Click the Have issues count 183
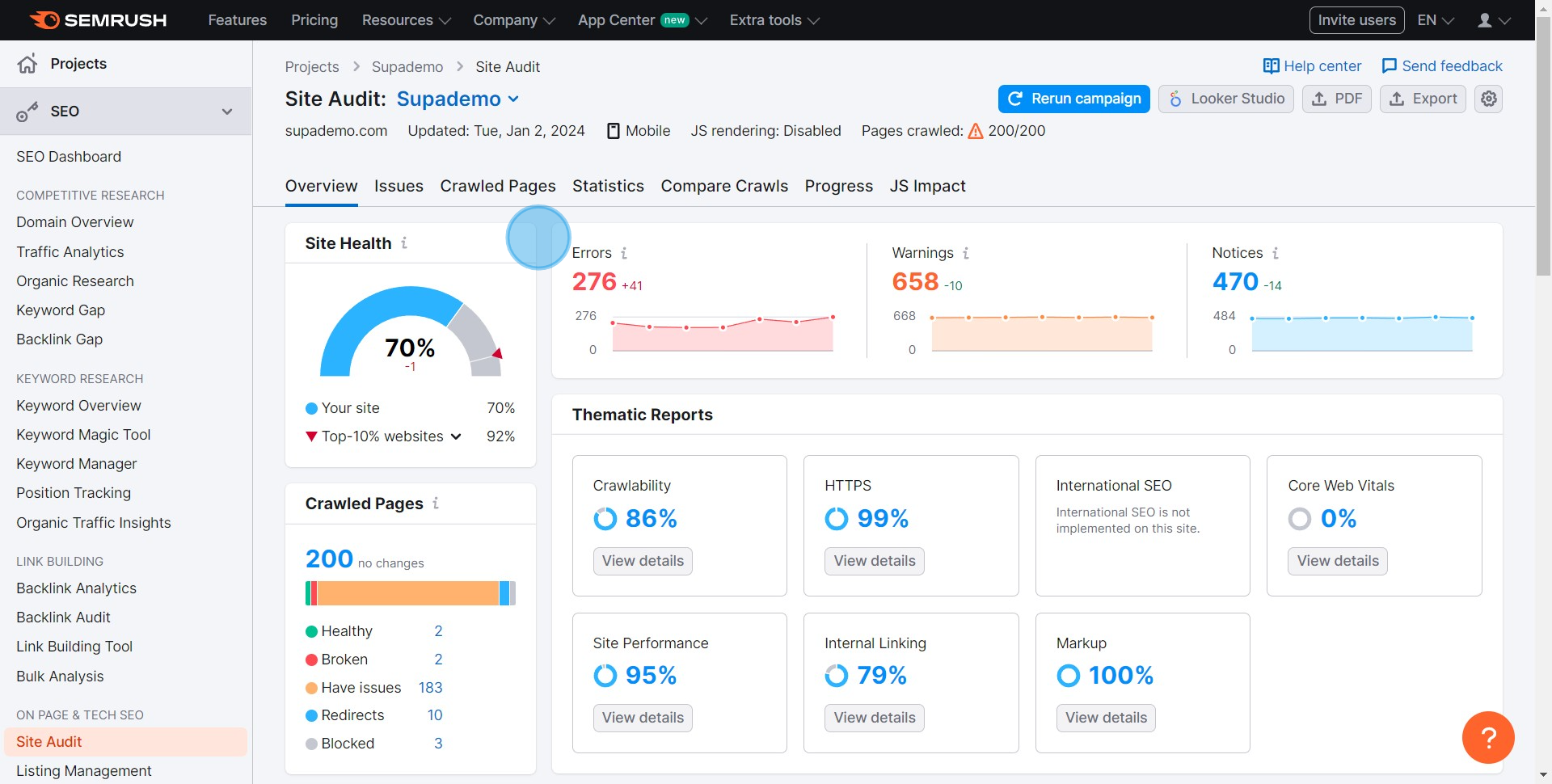This screenshot has height=784, width=1552. click(430, 688)
